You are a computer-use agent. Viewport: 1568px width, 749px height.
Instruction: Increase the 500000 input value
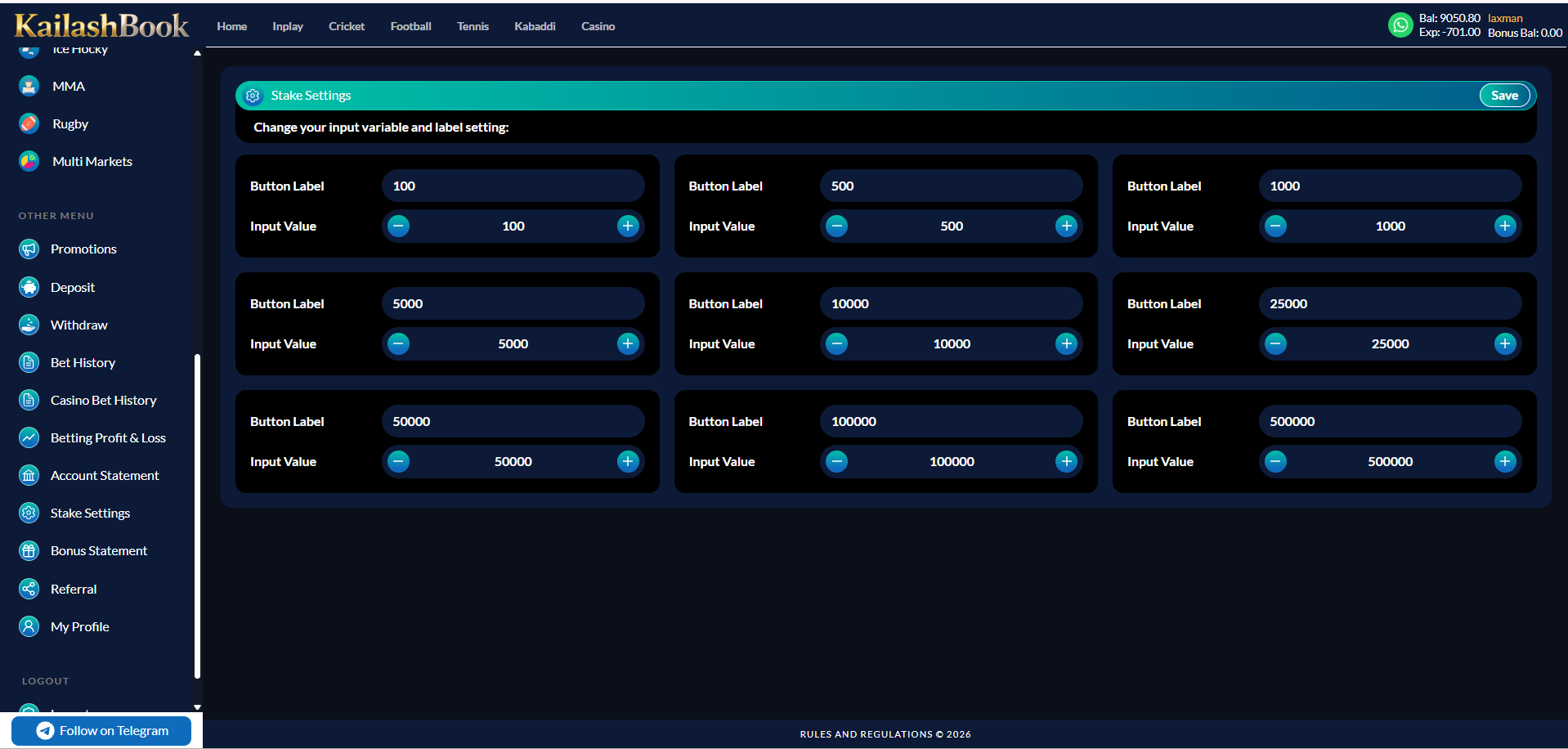(1505, 461)
